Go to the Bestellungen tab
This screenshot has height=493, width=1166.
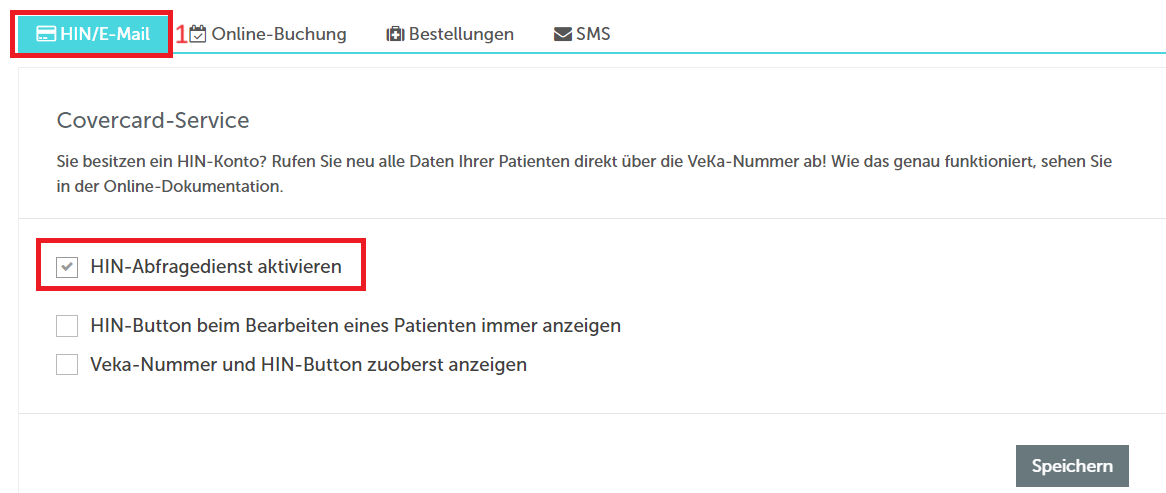[x=450, y=34]
